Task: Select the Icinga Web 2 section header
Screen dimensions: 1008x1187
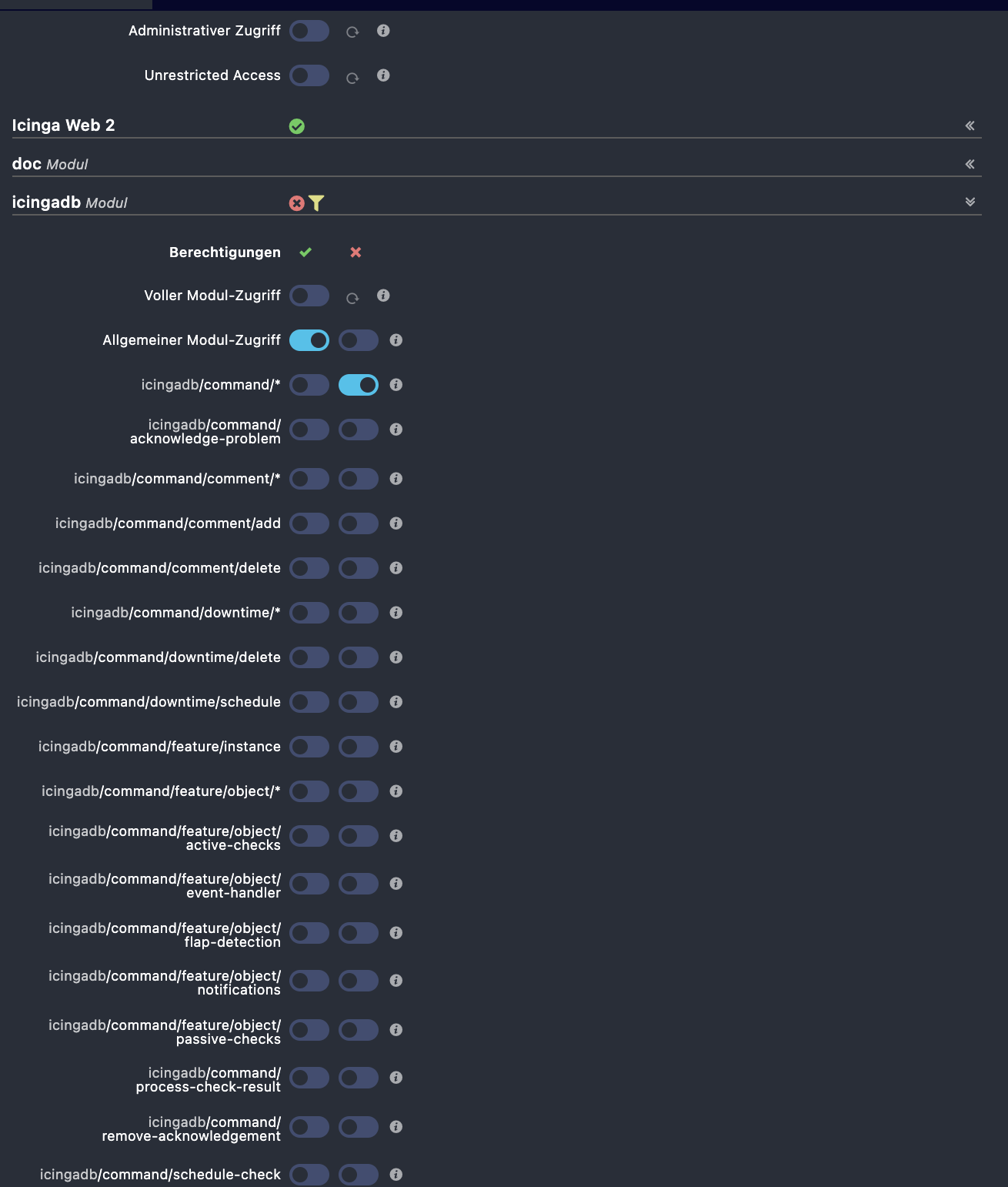Action: pyautogui.click(x=64, y=125)
